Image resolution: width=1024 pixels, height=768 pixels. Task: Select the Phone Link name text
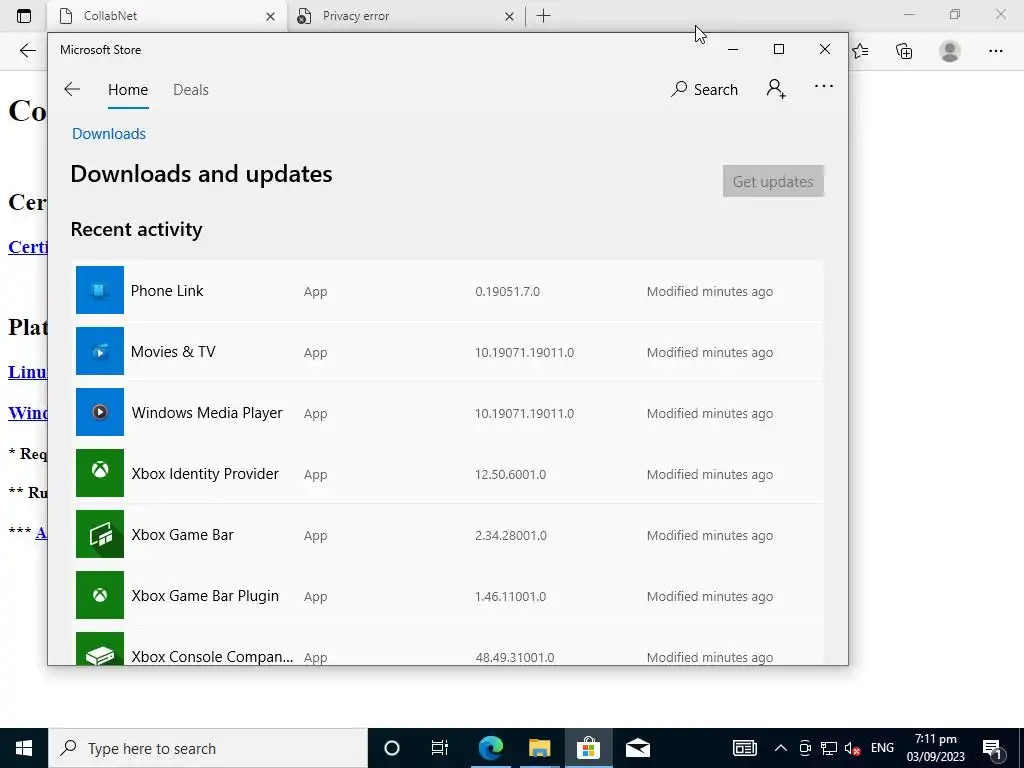[167, 291]
